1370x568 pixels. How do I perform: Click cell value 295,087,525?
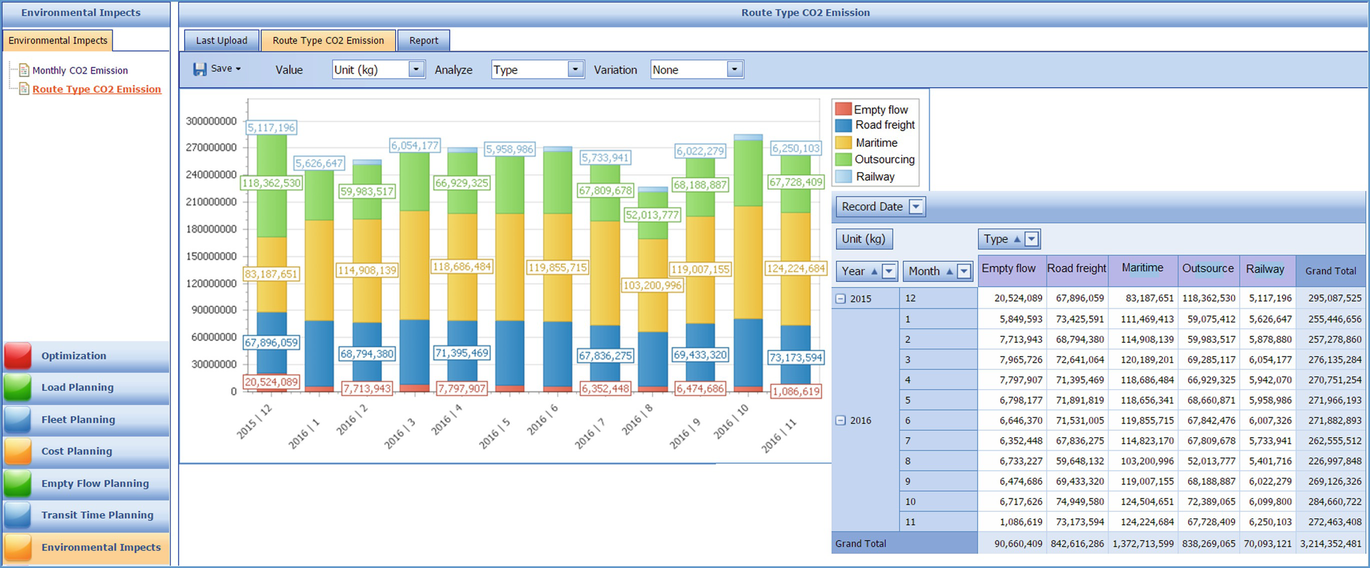point(1331,298)
